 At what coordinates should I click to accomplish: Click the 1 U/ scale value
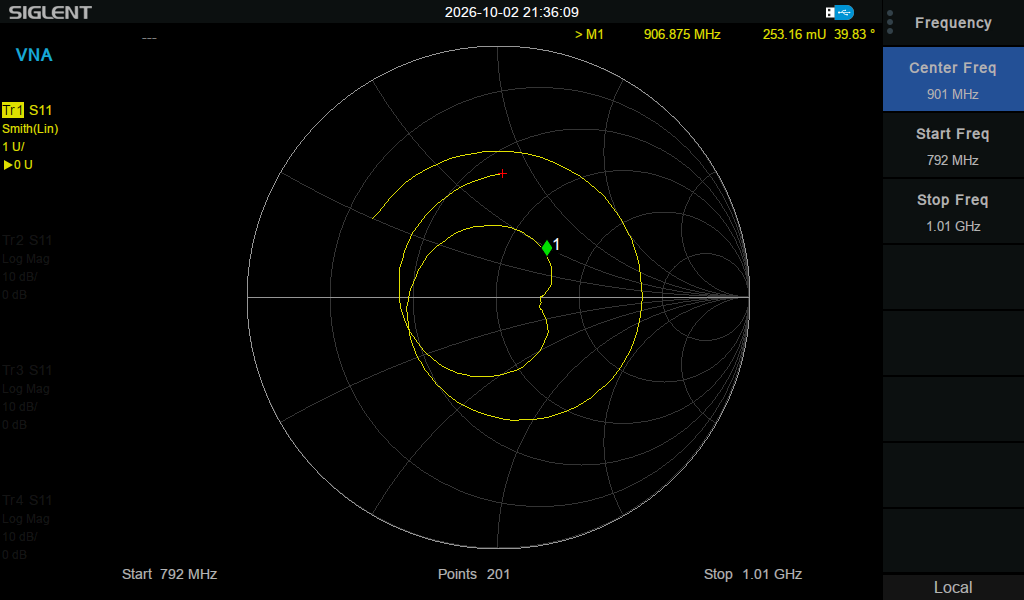pos(13,147)
